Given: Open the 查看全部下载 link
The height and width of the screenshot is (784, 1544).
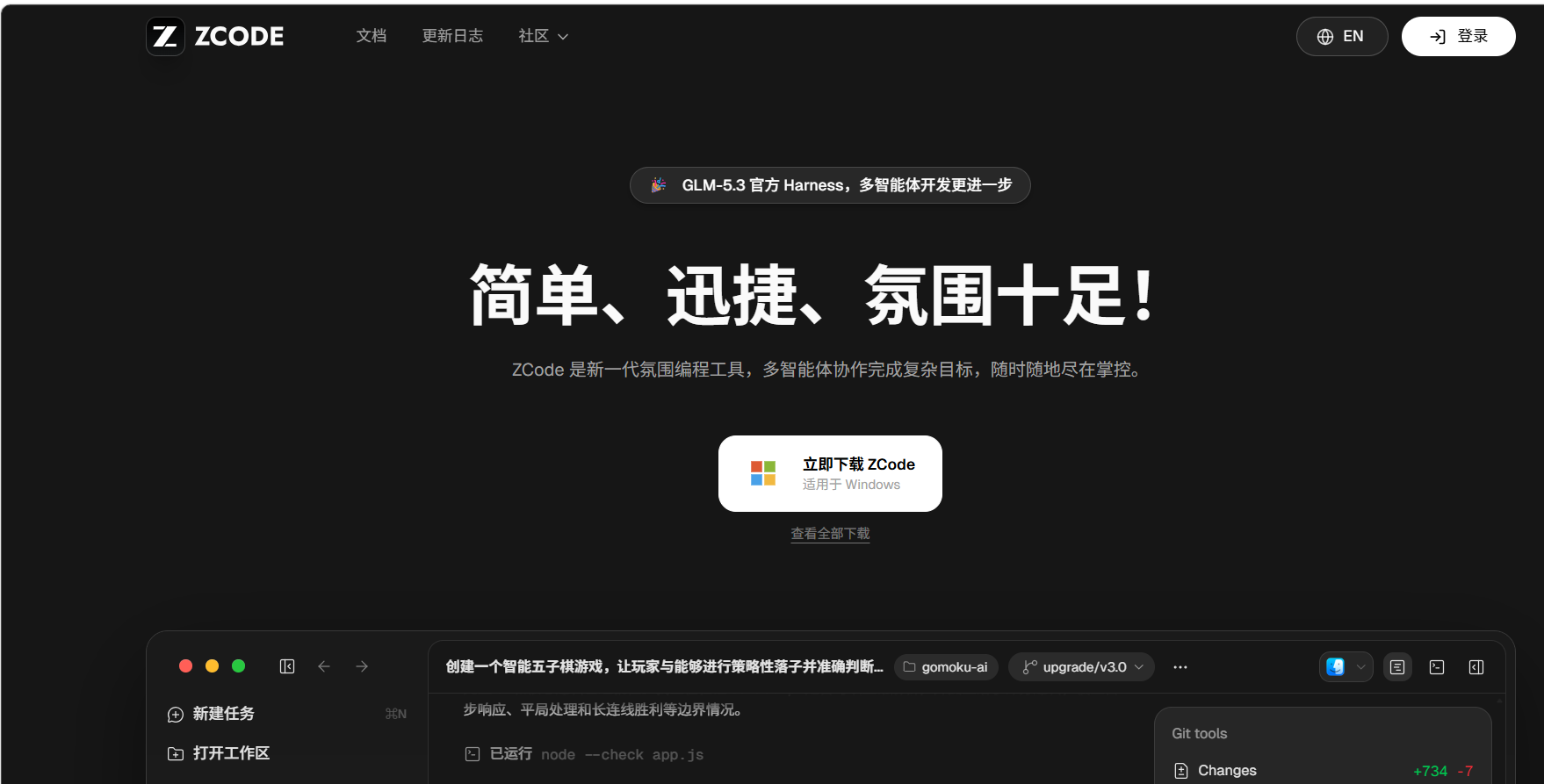Looking at the screenshot, I should [x=830, y=534].
